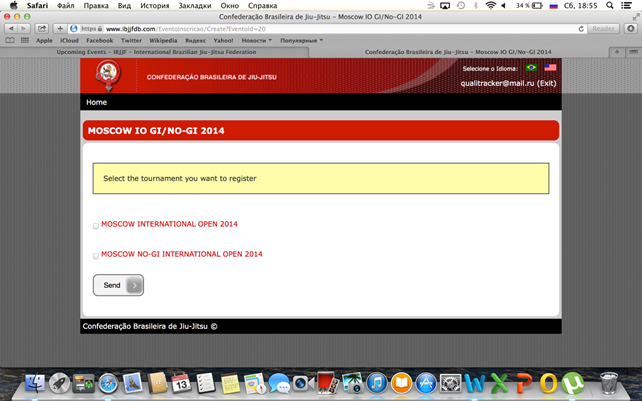
Task: Open Messages speech bubbles in the dock
Action: click(x=279, y=383)
